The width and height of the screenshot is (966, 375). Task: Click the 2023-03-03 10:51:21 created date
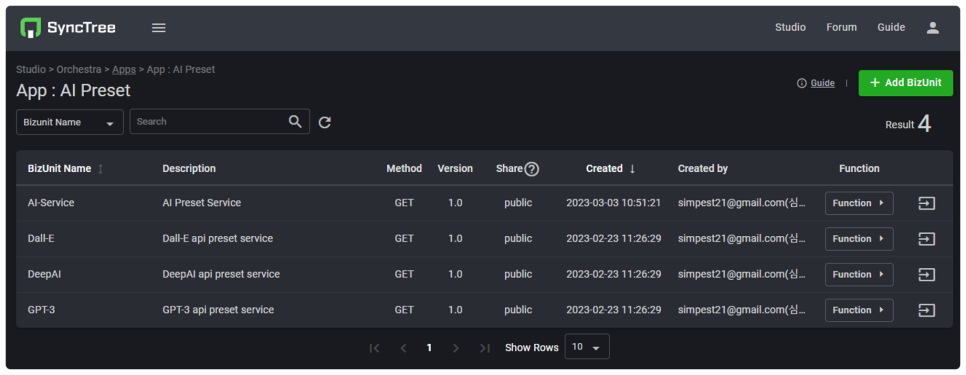614,203
